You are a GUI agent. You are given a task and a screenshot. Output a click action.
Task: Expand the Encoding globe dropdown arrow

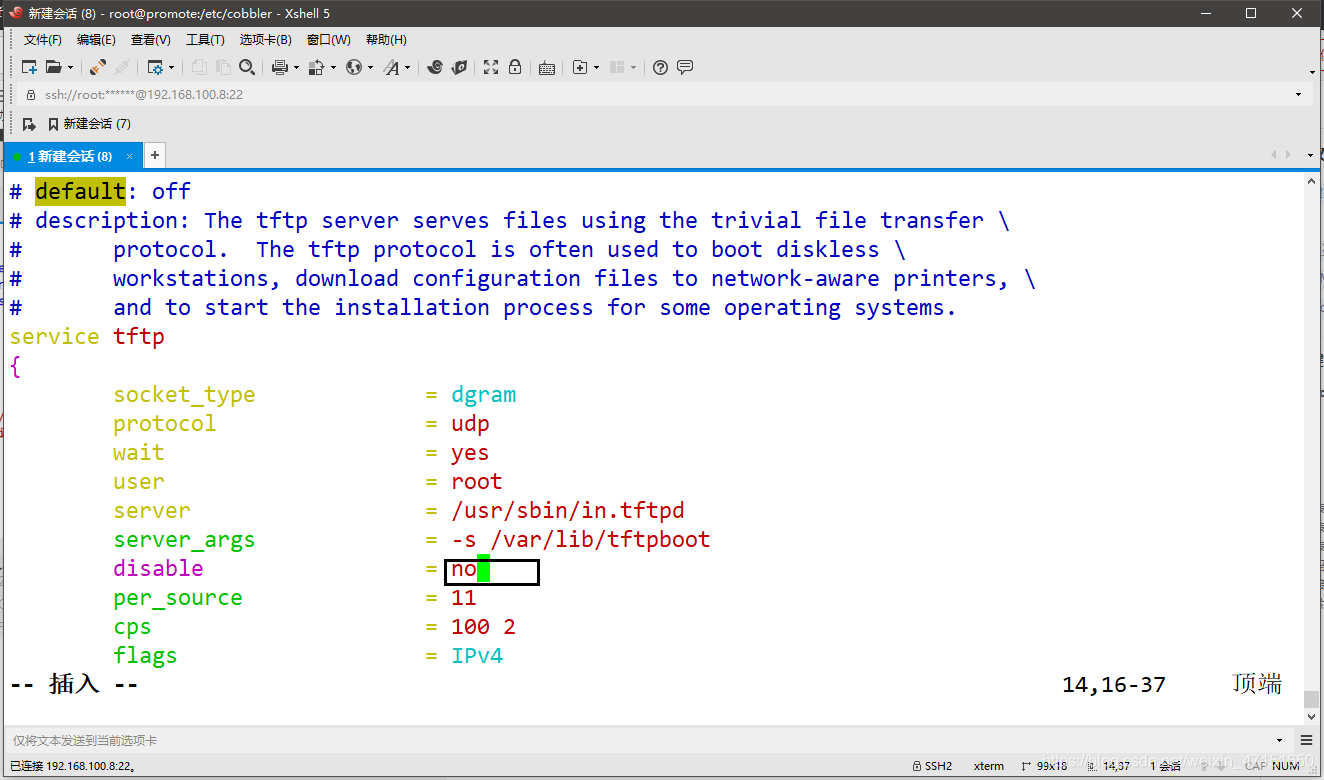tap(371, 68)
